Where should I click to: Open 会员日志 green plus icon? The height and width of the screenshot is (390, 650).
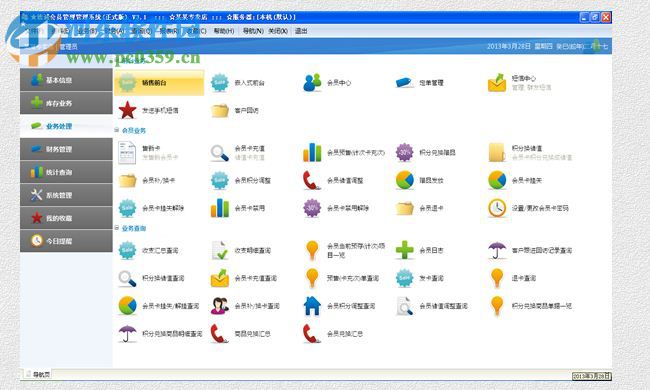tap(404, 250)
